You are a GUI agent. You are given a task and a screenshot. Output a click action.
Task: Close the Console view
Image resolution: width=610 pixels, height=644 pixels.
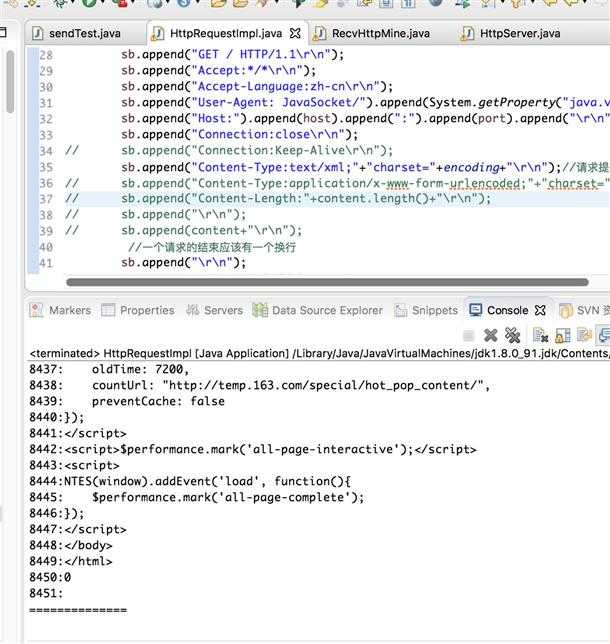[540, 310]
